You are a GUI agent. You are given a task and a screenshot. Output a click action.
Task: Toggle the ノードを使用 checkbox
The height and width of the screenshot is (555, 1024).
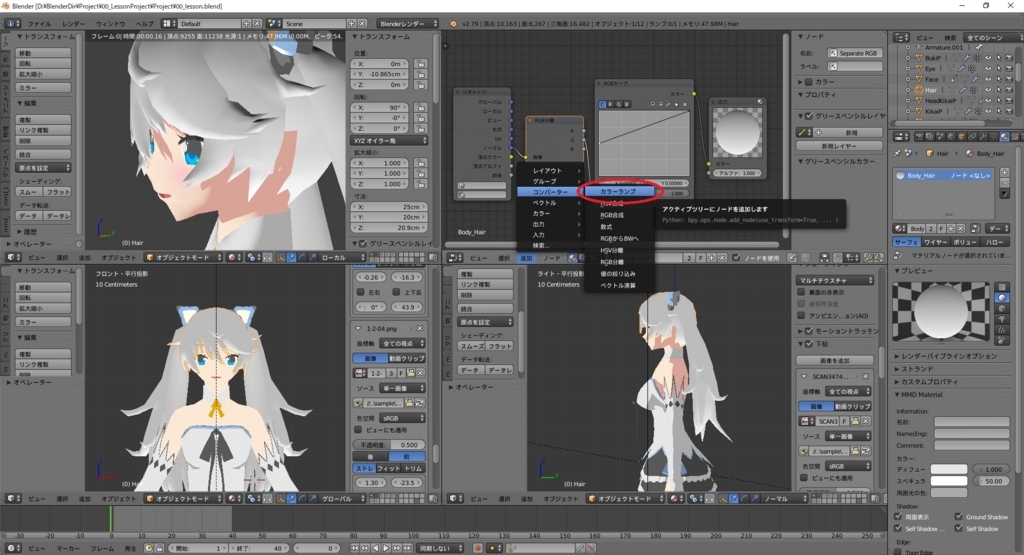(x=736, y=258)
